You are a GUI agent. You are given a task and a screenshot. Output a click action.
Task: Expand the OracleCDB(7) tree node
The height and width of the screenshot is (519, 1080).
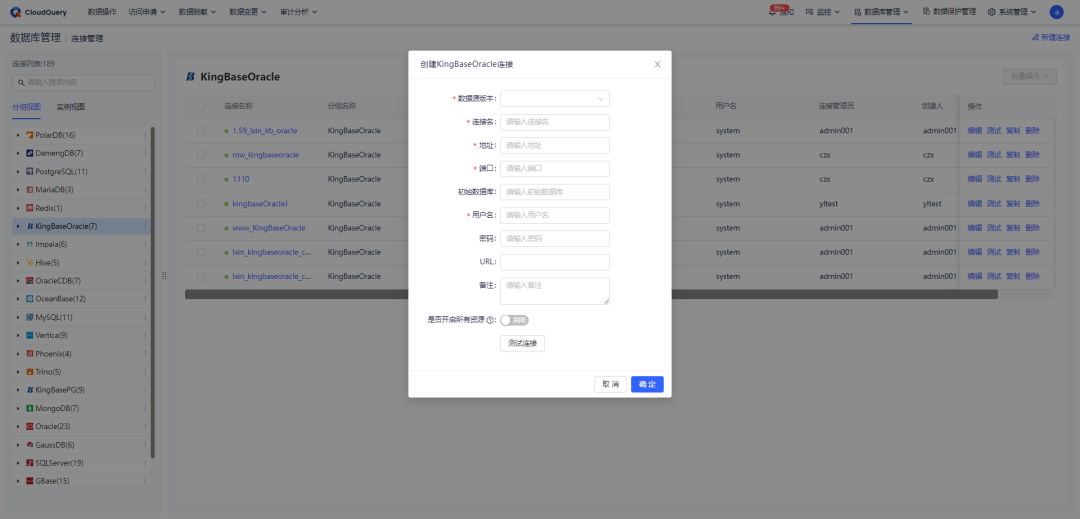tap(19, 281)
